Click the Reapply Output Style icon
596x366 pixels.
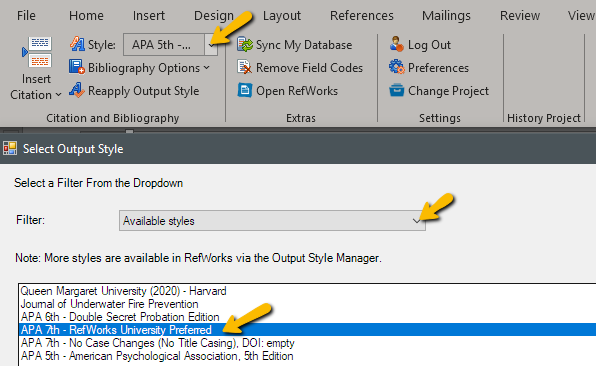pyautogui.click(x=77, y=90)
